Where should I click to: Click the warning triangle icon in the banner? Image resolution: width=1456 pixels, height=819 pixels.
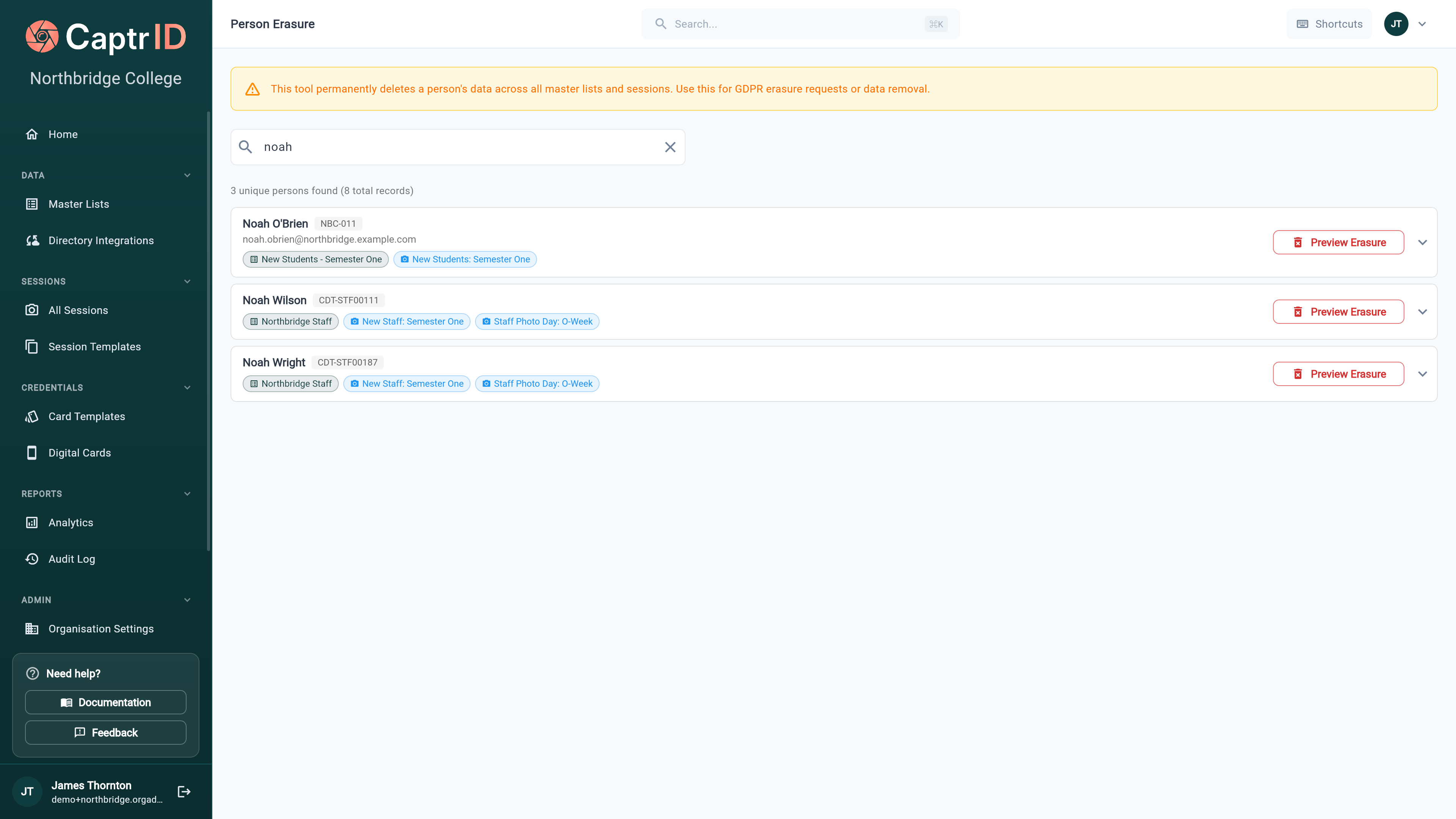253,89
